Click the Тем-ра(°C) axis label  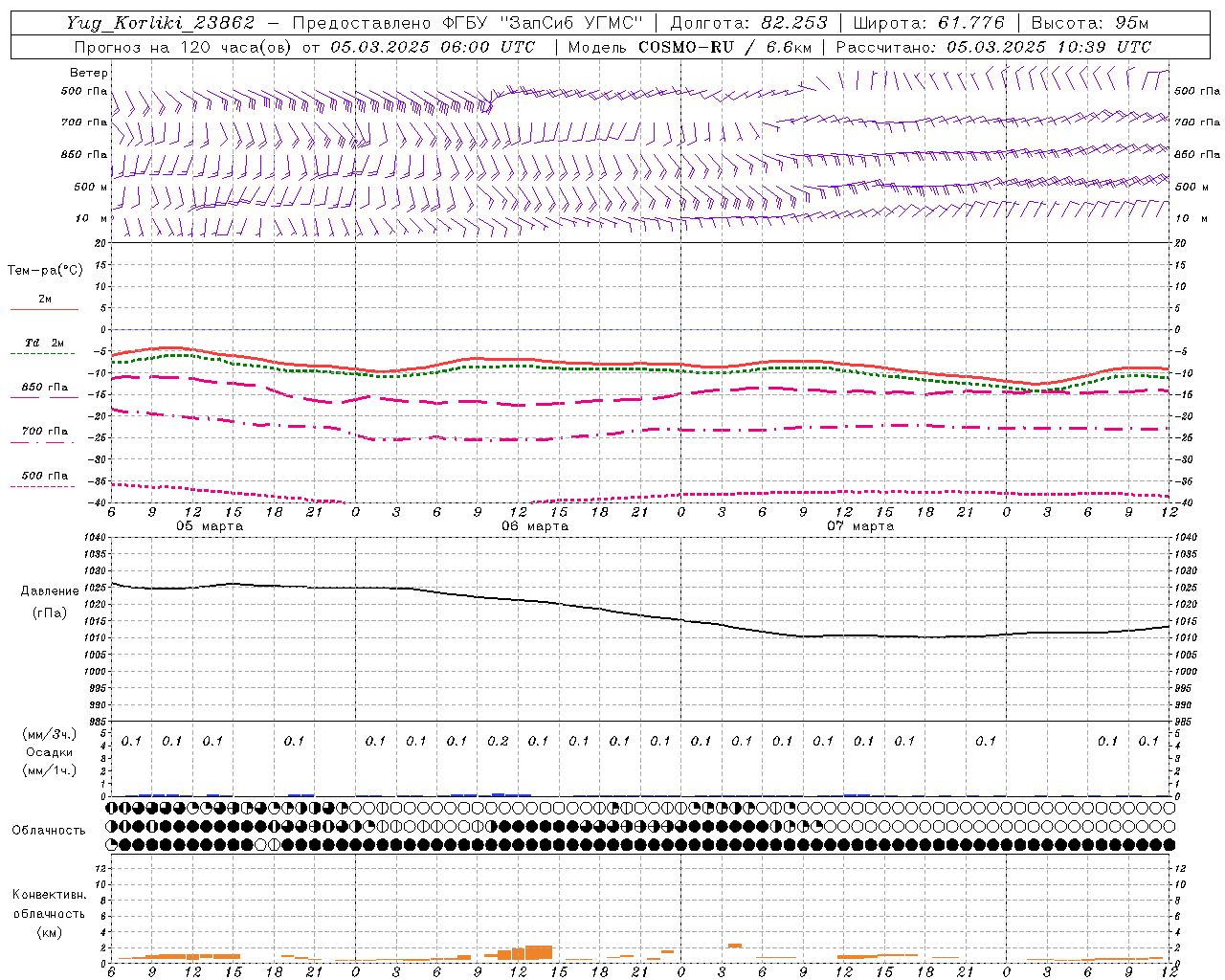(45, 271)
